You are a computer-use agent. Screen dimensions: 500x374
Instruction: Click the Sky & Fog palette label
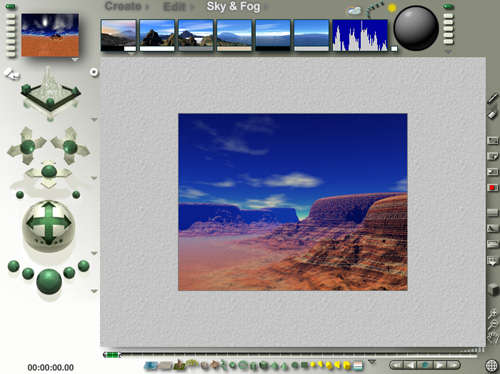(x=233, y=6)
